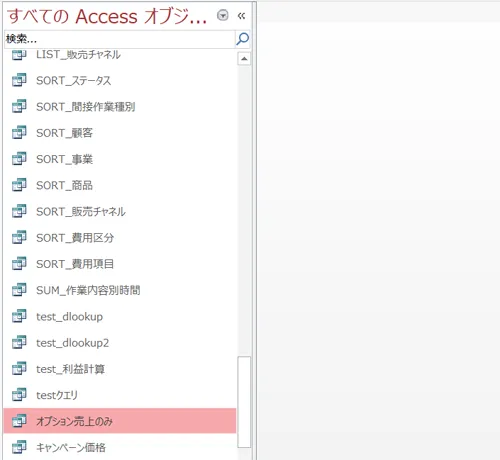This screenshot has width=500, height=460.
Task: Click すべての Access オブジェクト pane title
Action: coord(107,16)
